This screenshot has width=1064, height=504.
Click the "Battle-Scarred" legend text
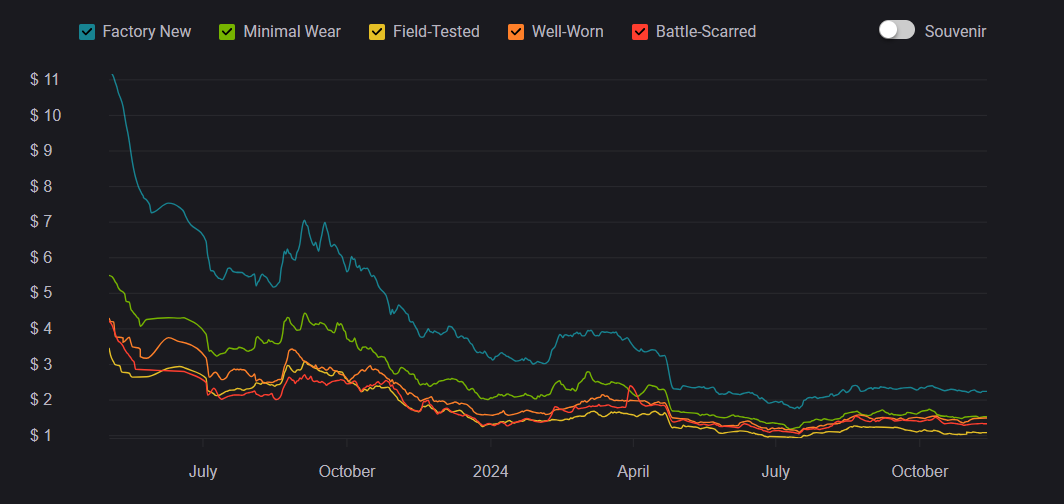click(x=706, y=32)
